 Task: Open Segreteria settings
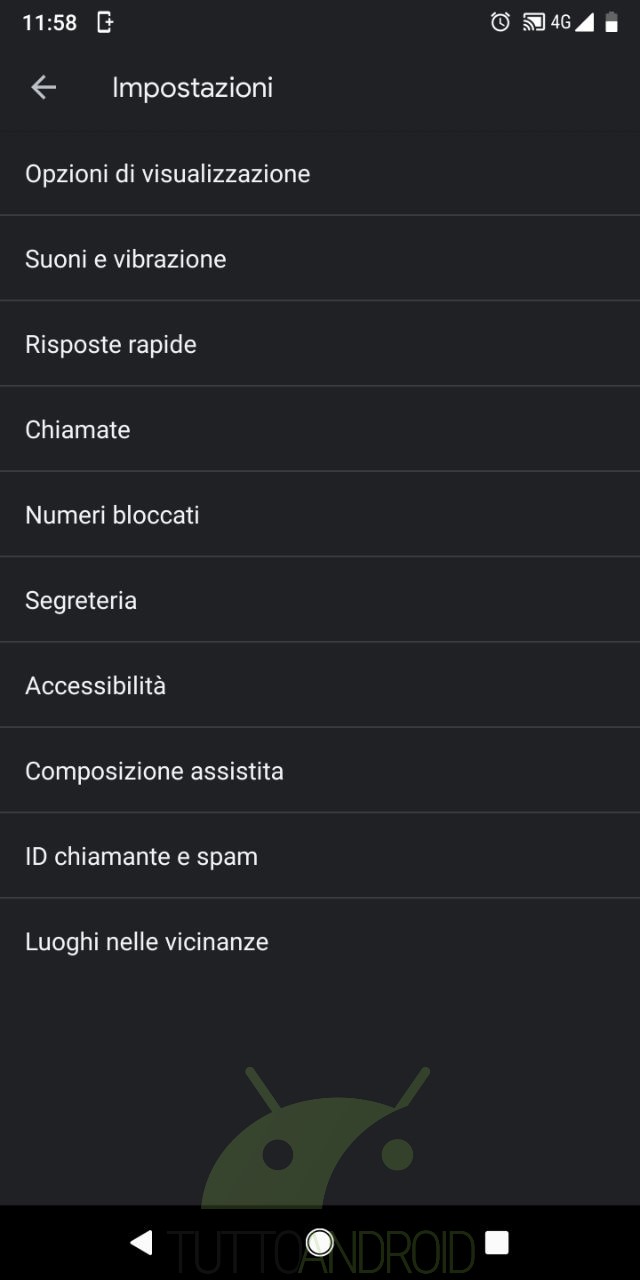point(81,600)
